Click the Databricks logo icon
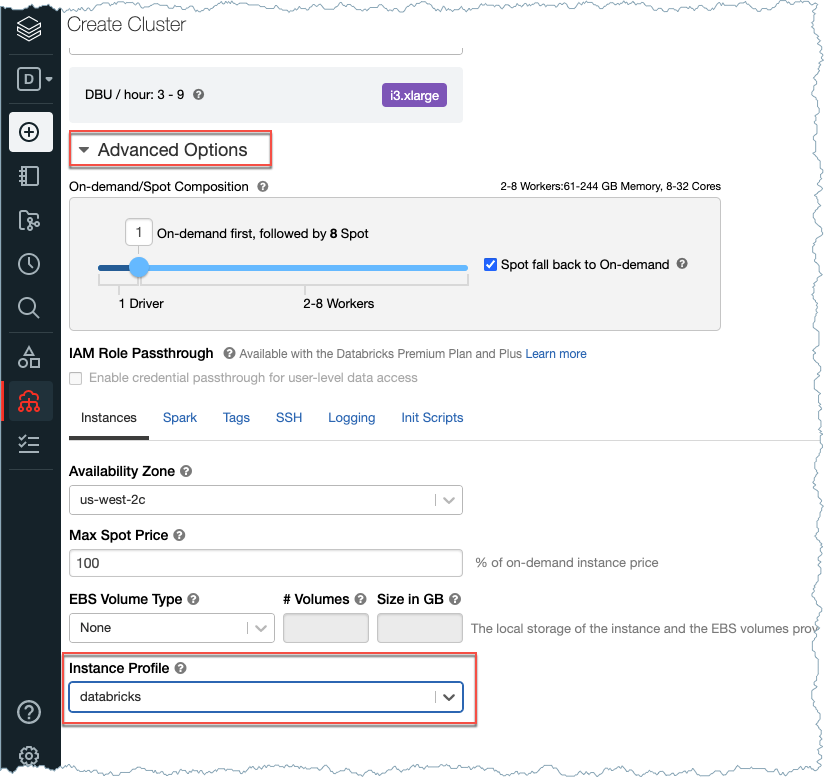824x777 pixels. pos(29,28)
